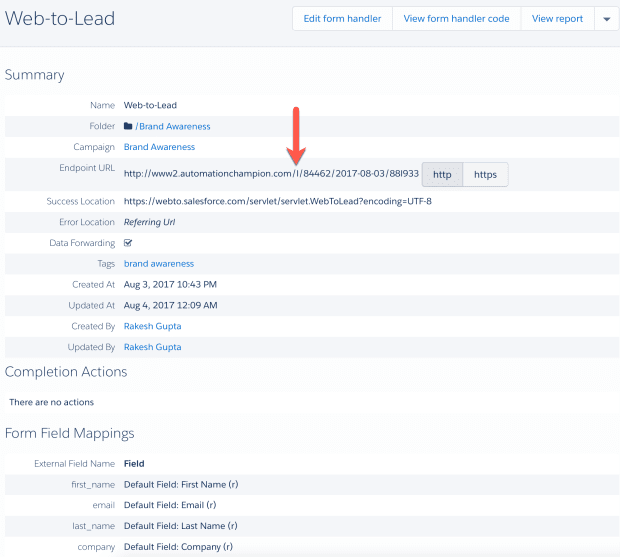Open the Brand Awareness campaign link

(x=159, y=147)
